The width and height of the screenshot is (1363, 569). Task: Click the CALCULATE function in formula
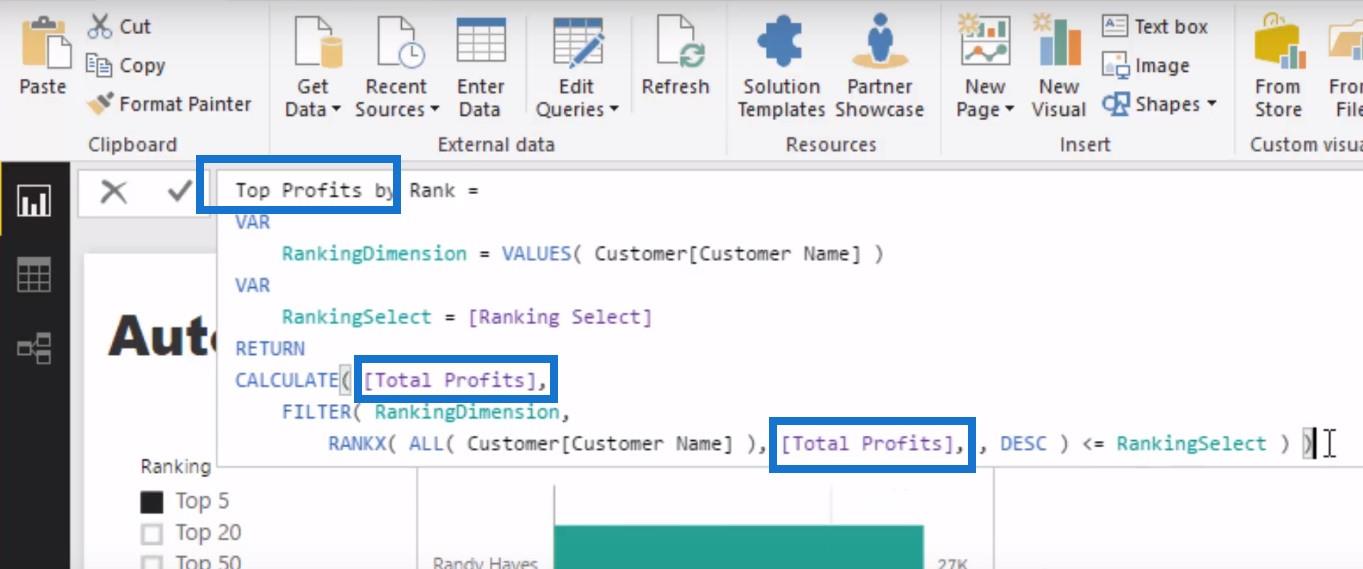click(x=287, y=380)
